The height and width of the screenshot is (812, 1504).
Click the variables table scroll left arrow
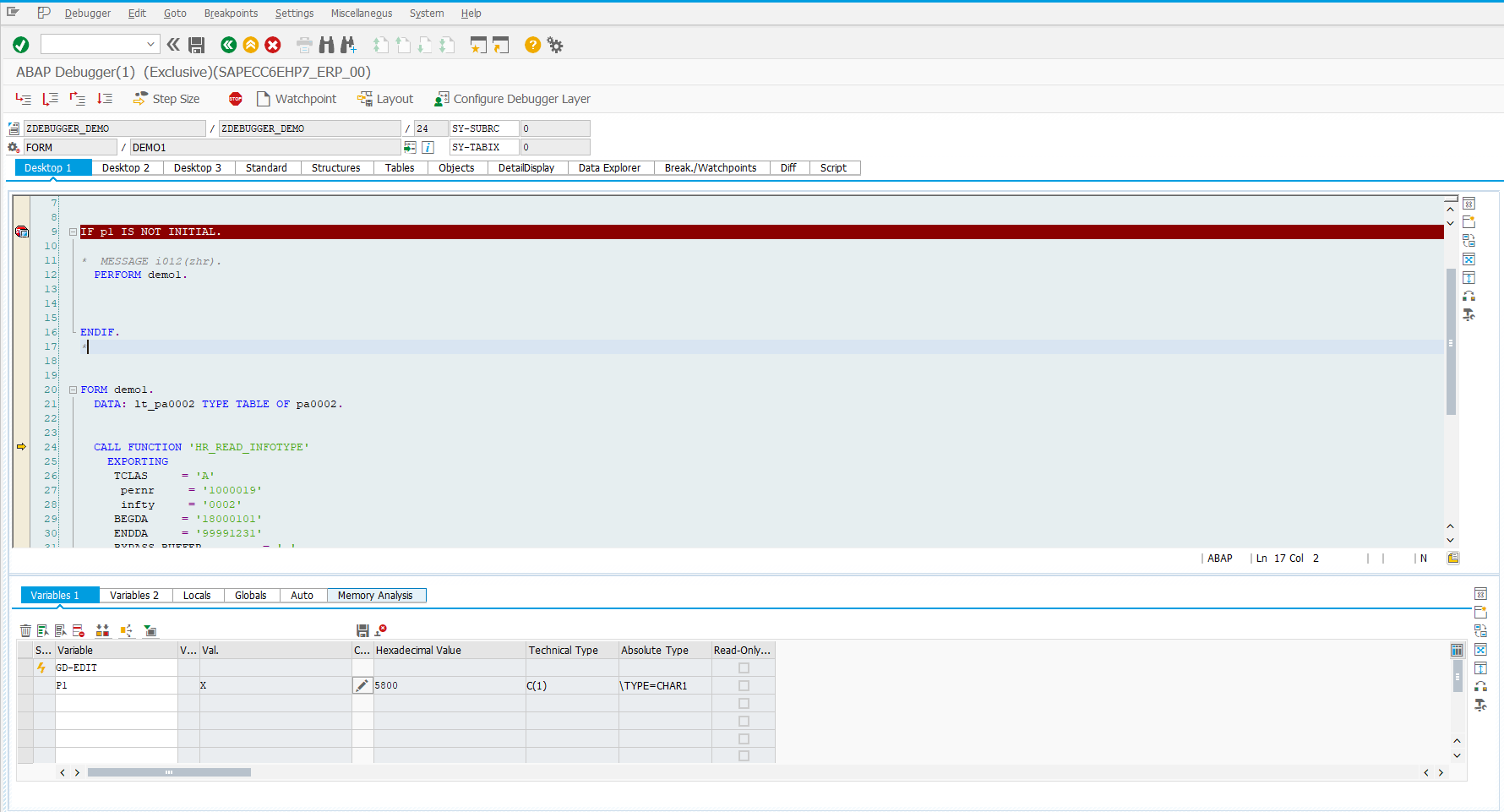(63, 772)
